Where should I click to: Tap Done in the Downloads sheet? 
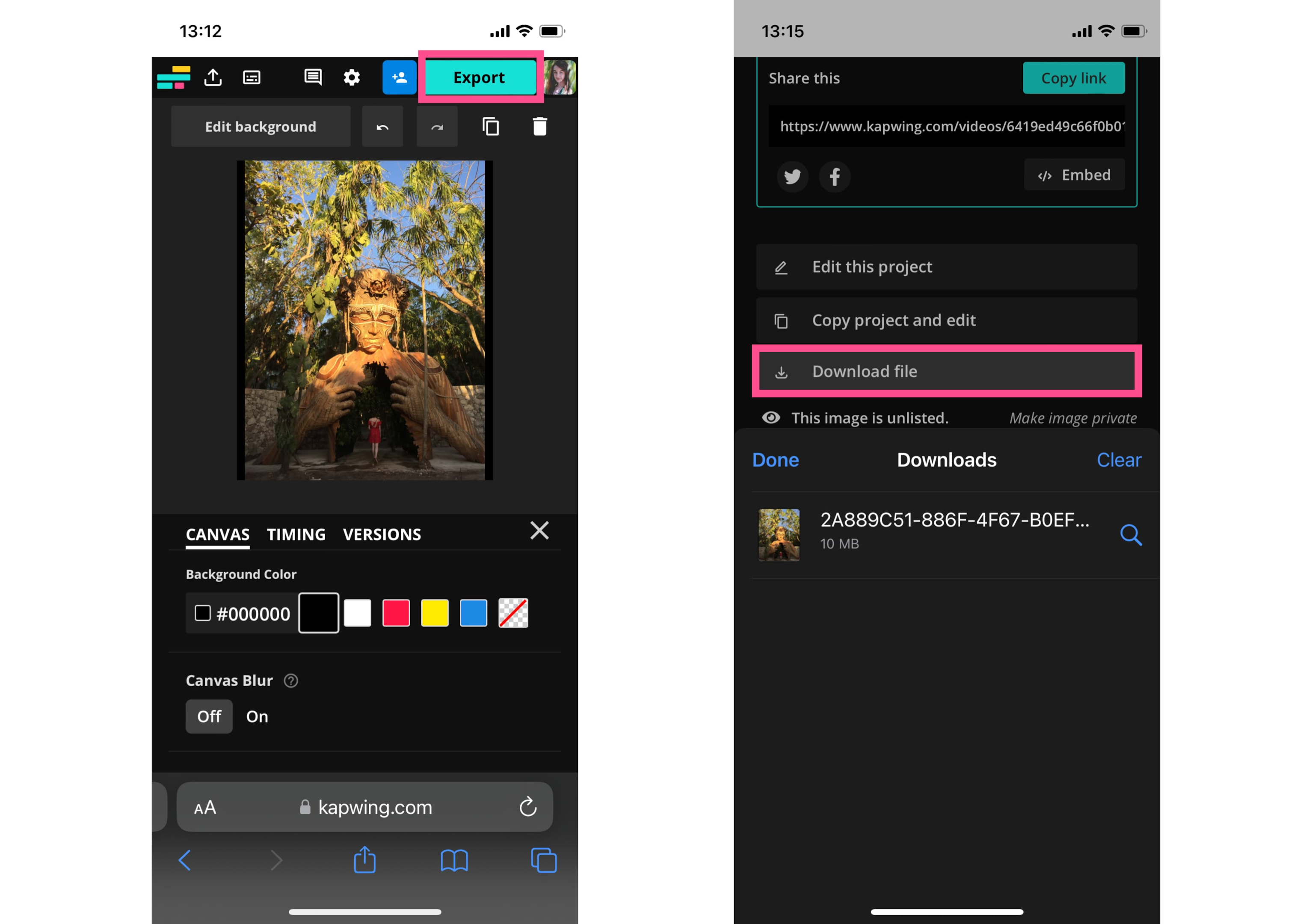point(776,460)
